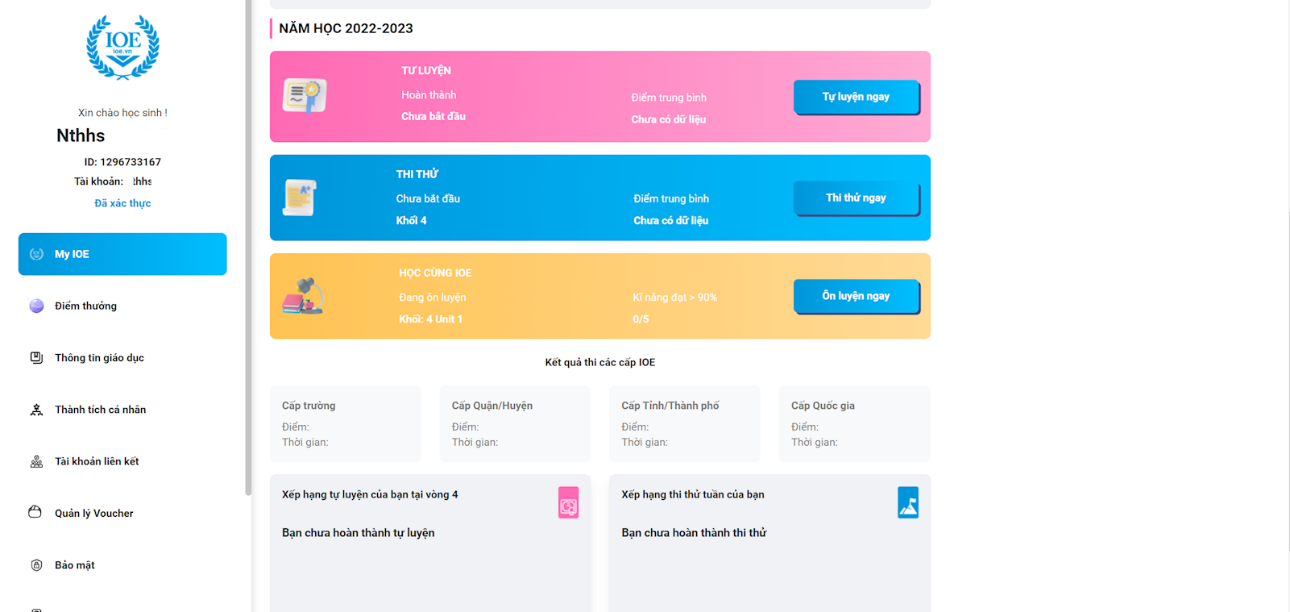
Task: Click the IOE laurel logo
Action: (123, 47)
